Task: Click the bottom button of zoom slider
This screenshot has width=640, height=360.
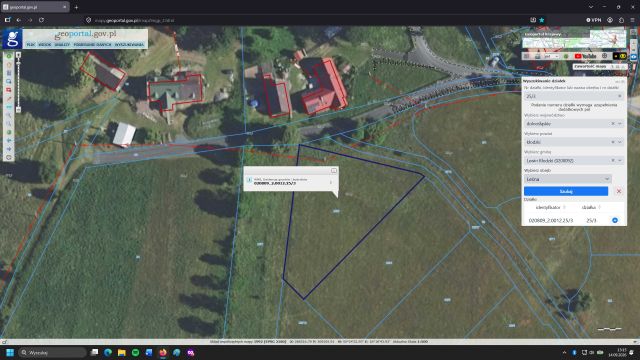Action: (18, 110)
